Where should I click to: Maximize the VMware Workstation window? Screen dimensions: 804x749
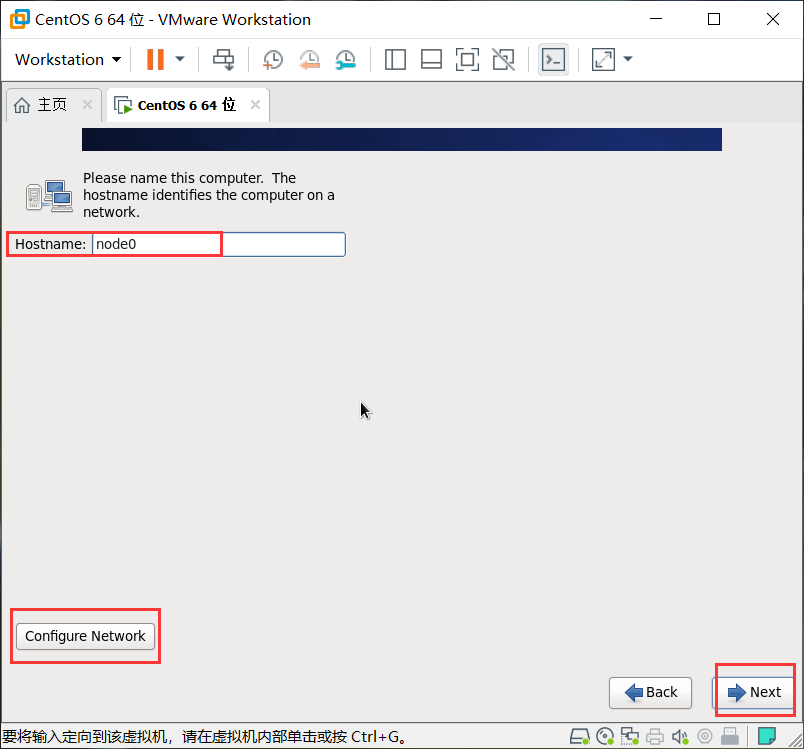pyautogui.click(x=714, y=19)
